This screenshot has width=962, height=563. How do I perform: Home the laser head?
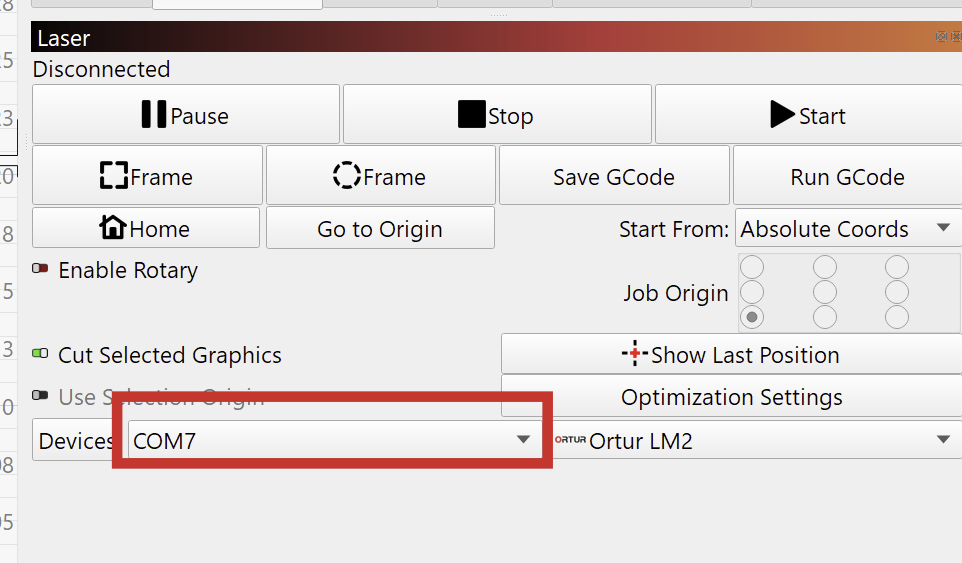[x=146, y=228]
